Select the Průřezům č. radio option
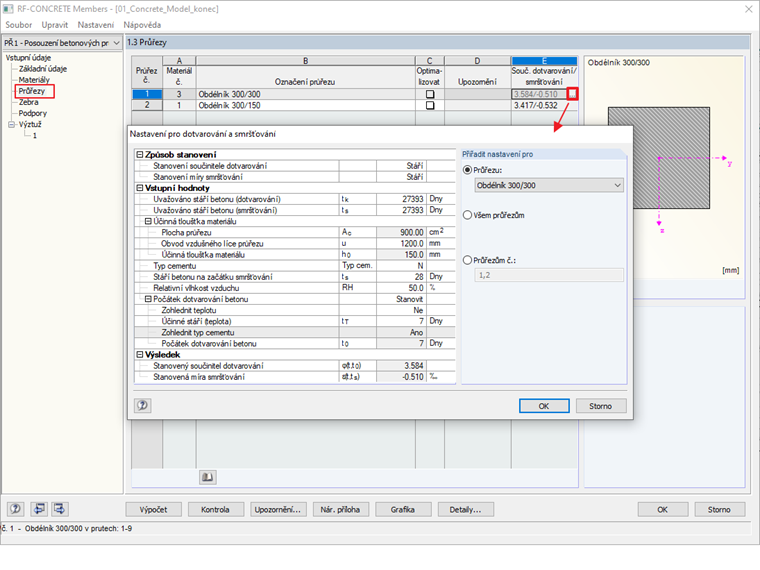760x570 pixels. coord(467,260)
